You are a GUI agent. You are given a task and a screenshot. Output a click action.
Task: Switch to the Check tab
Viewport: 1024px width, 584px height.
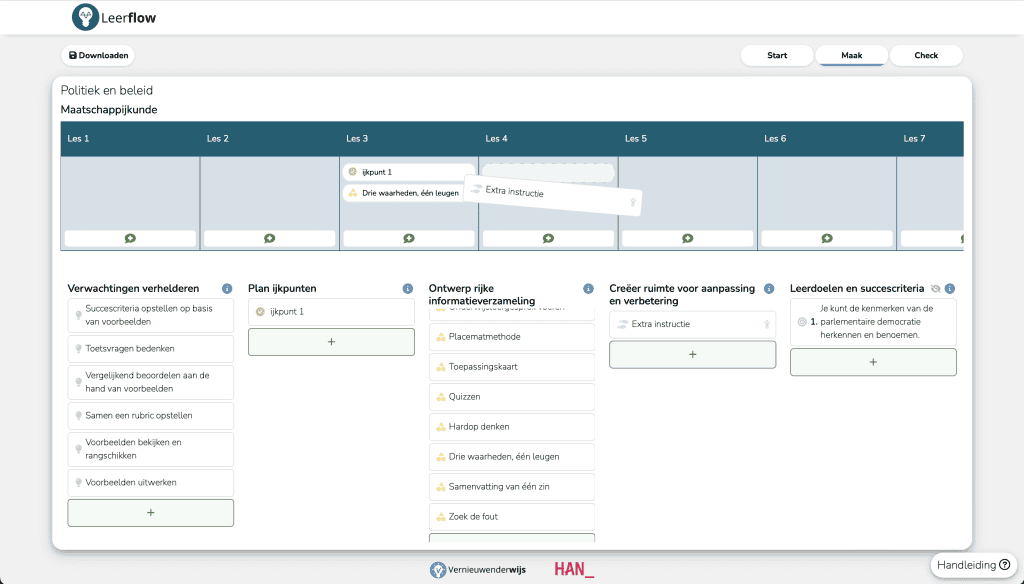pyautogui.click(x=926, y=56)
